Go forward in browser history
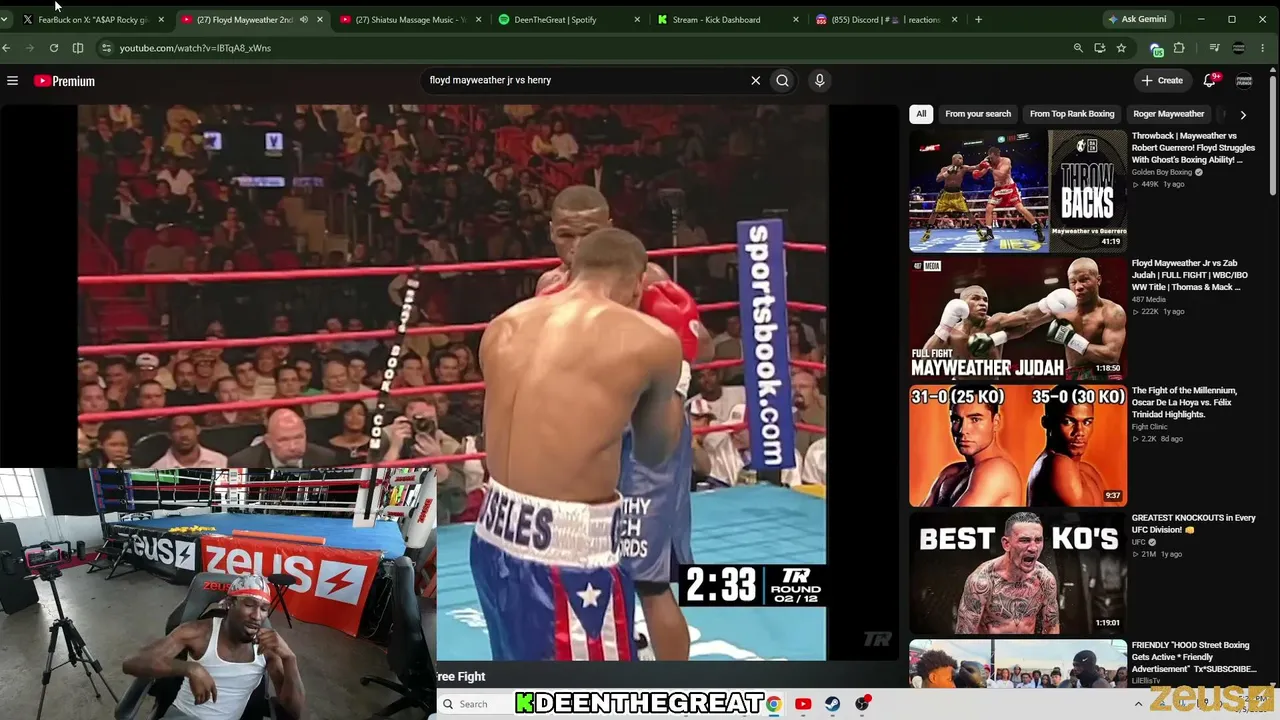 [x=30, y=48]
